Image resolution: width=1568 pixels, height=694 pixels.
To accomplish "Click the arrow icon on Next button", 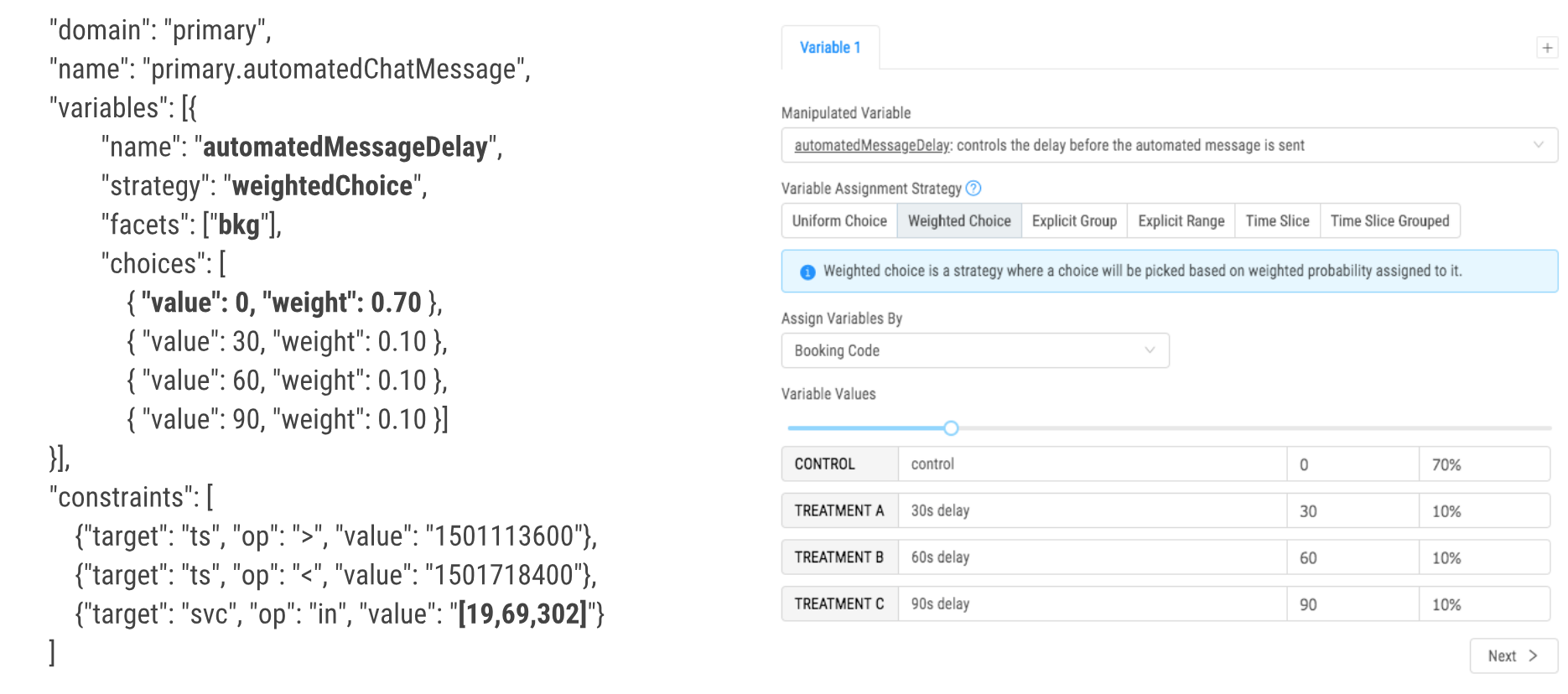I will coord(1533,655).
